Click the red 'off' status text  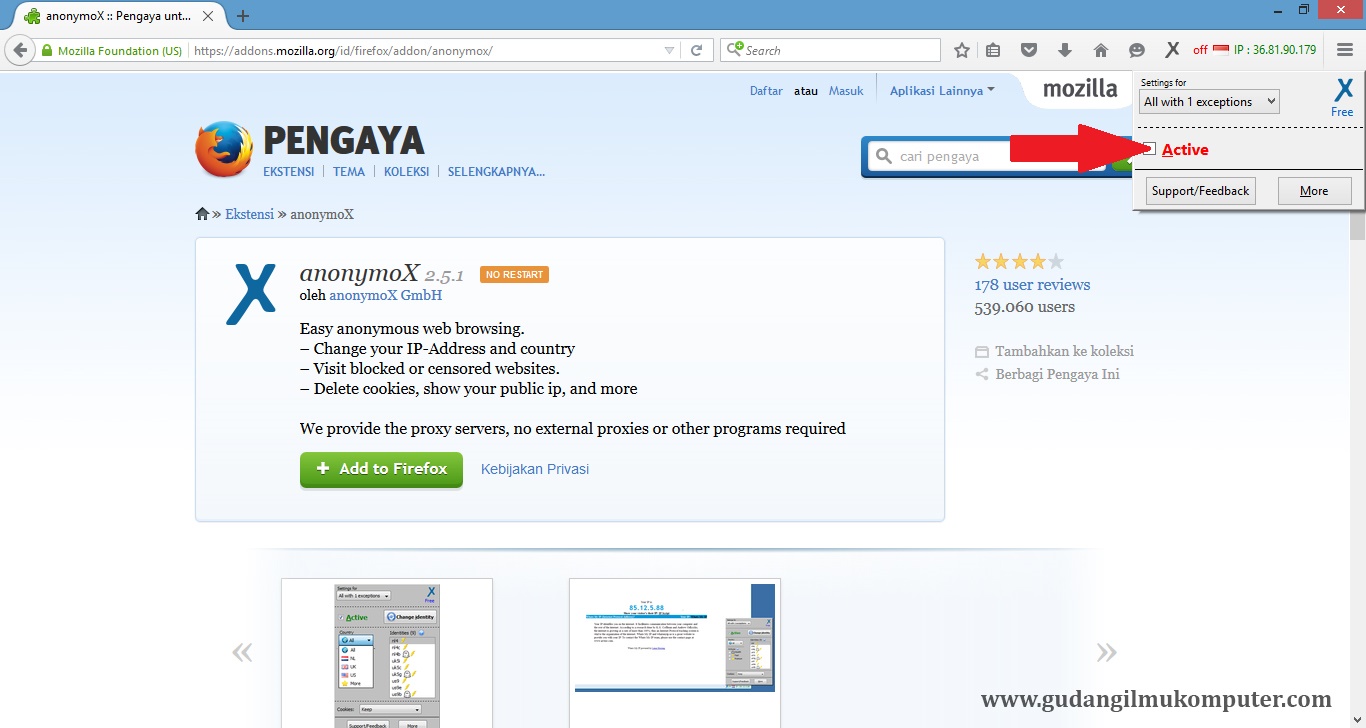tap(1200, 50)
